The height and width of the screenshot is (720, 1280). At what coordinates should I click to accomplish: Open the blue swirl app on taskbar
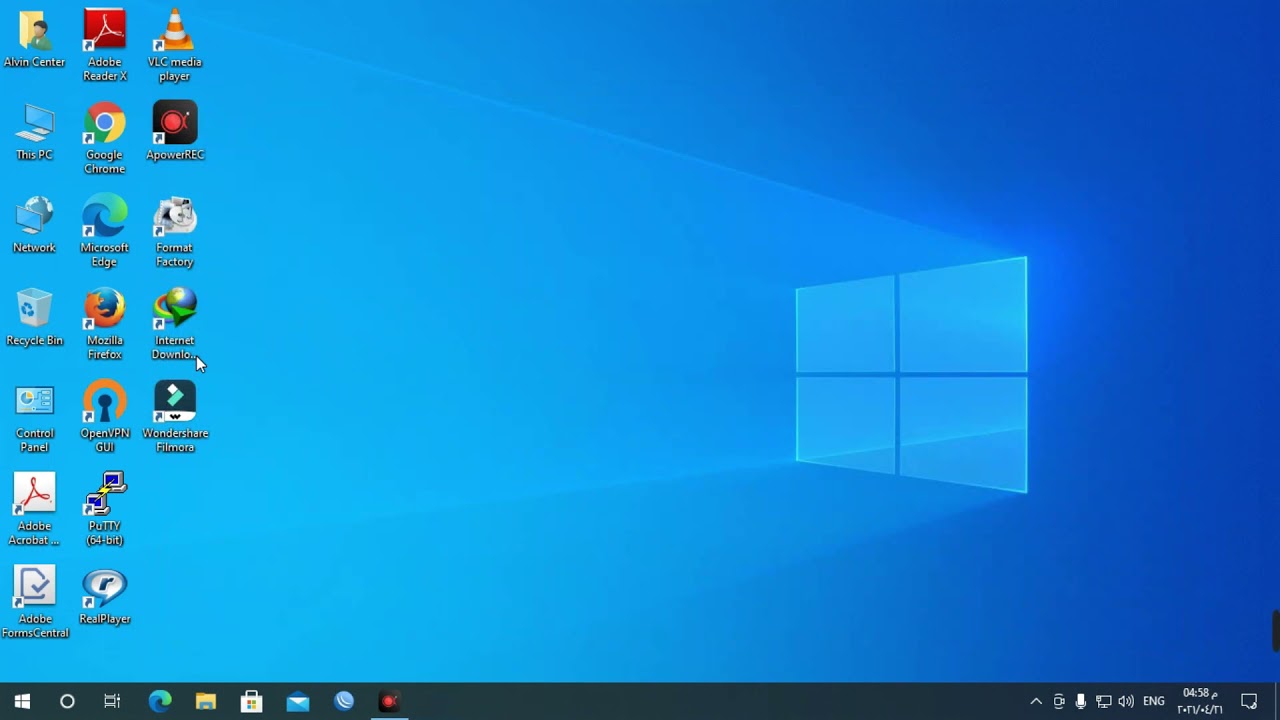point(344,701)
